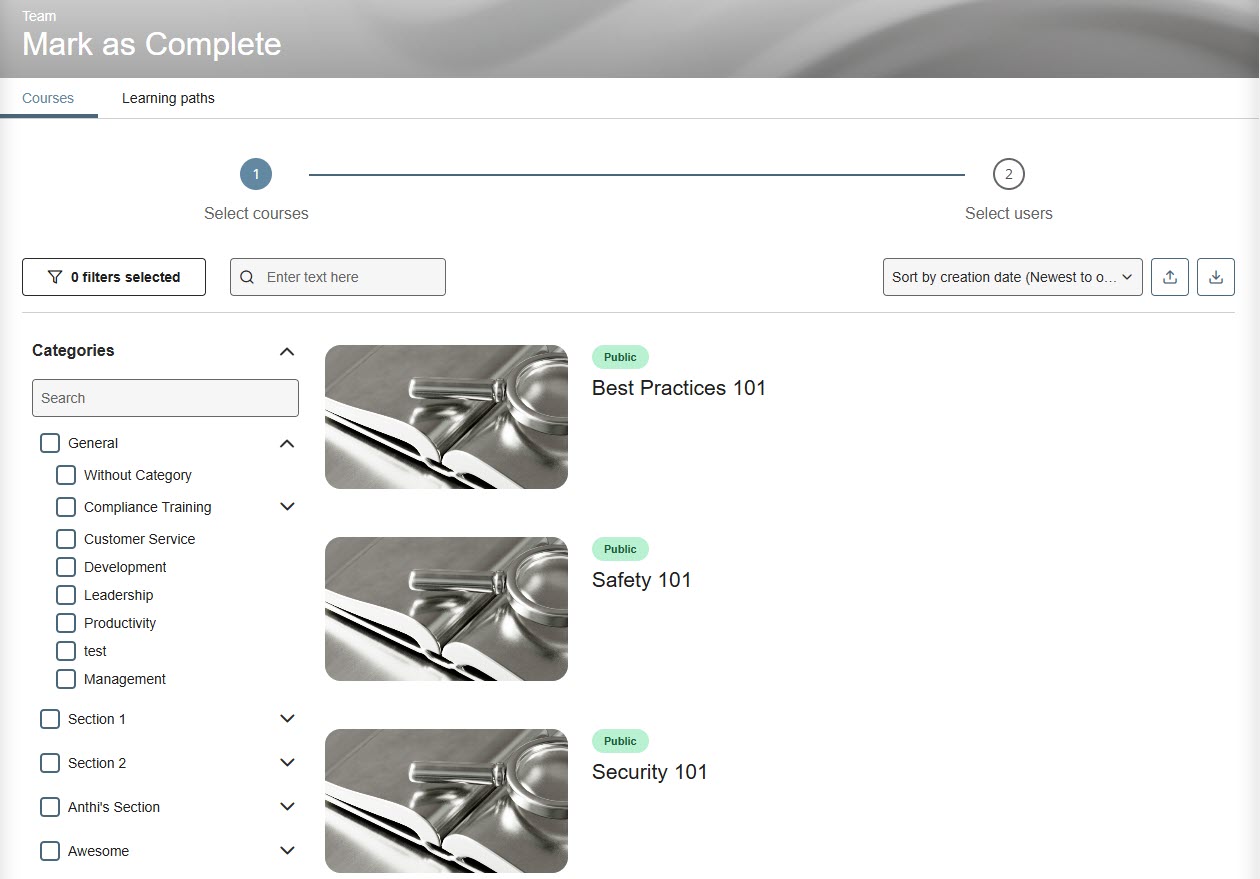The height and width of the screenshot is (879, 1260).
Task: Expand the Compliance Training subcategories
Action: [x=287, y=507]
